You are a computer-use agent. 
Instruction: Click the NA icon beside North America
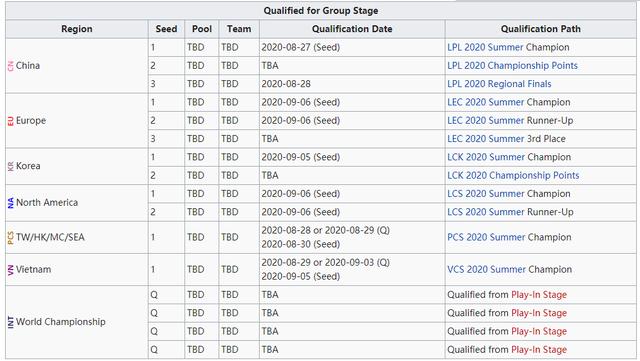click(11, 203)
